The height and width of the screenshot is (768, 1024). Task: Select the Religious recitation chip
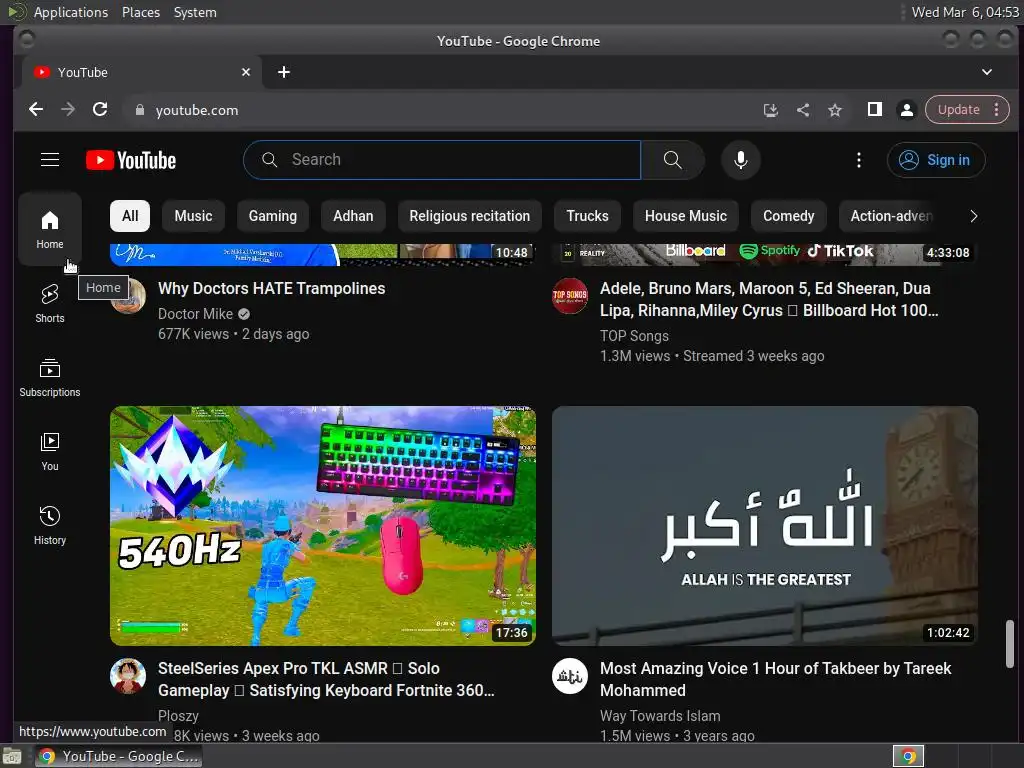coord(470,216)
